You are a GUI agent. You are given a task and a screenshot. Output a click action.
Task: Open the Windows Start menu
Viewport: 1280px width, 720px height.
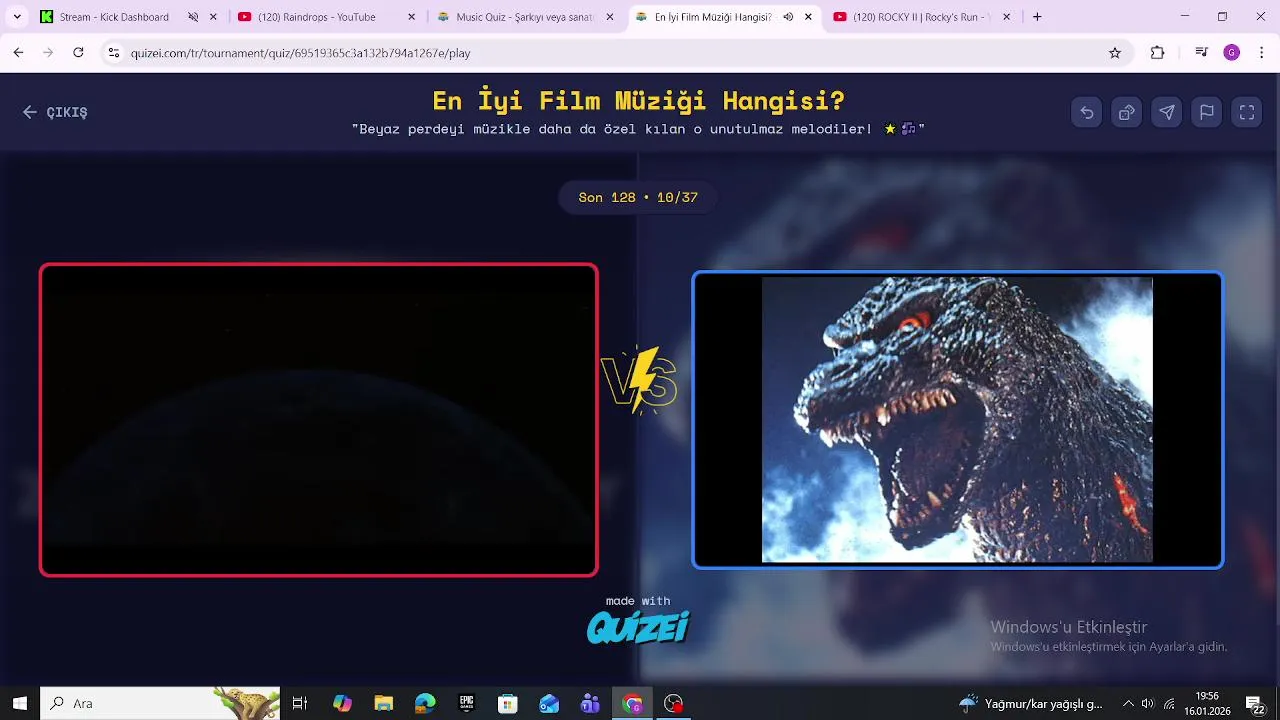click(x=20, y=703)
